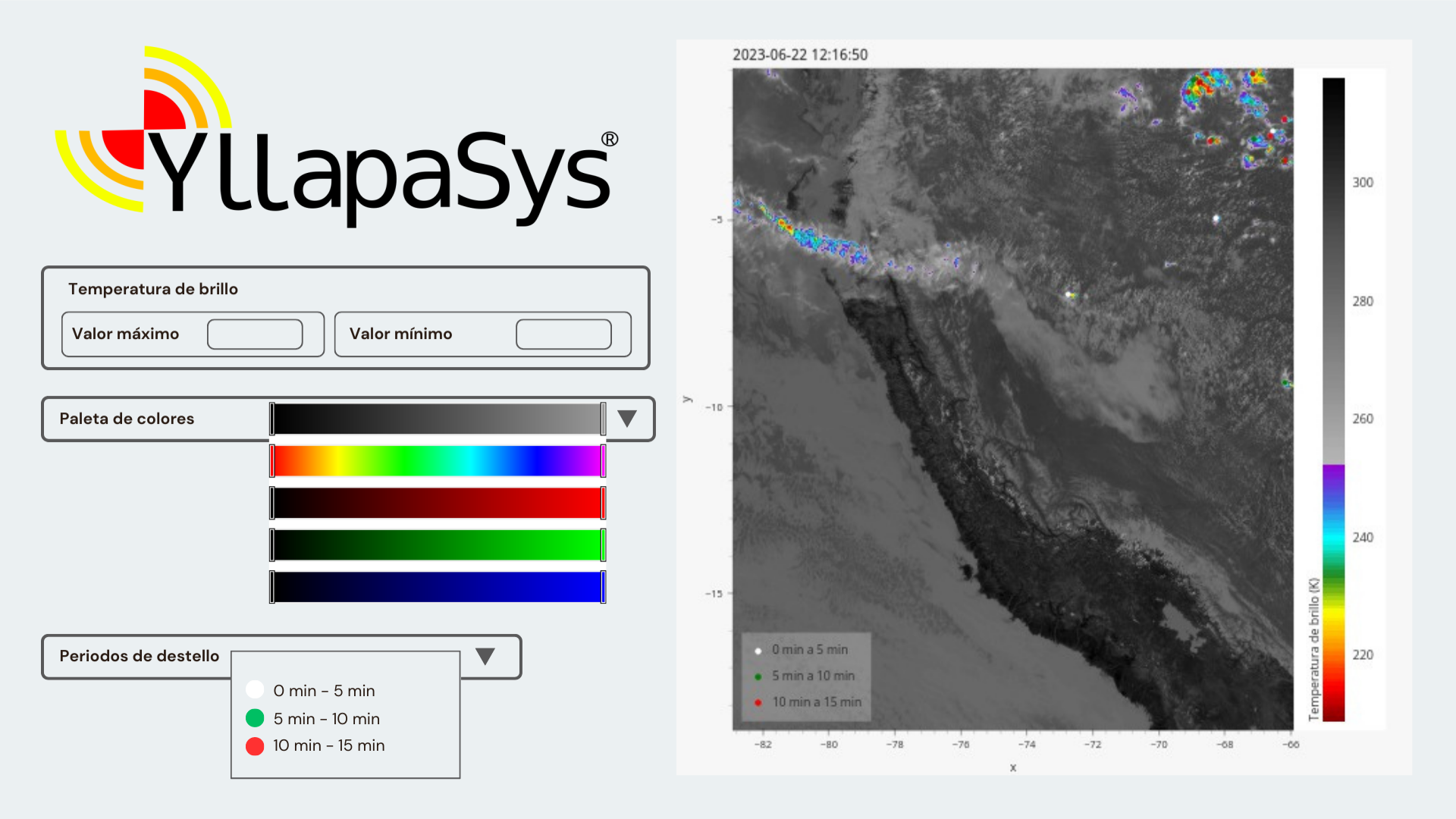Select the green 5 min - 10 min circle

[255, 718]
